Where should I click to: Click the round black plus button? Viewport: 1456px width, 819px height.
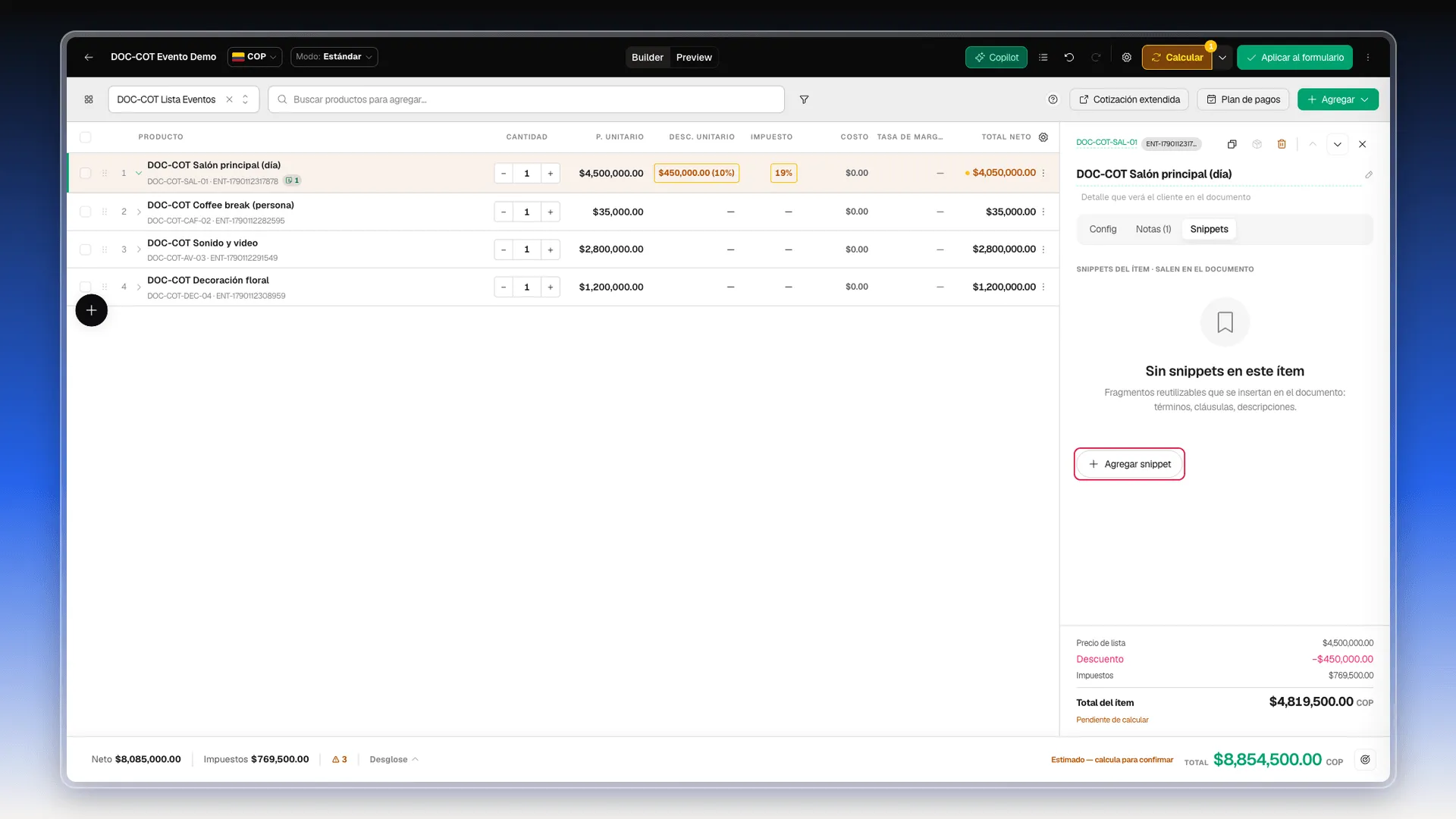coord(91,310)
